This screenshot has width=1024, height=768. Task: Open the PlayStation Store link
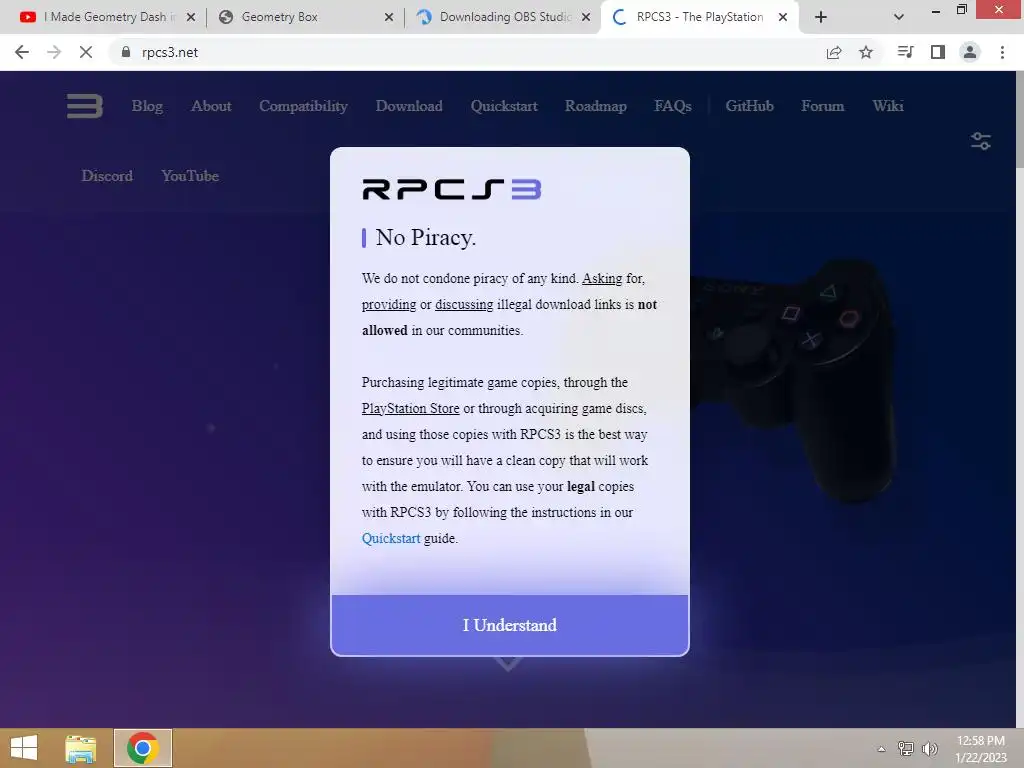click(411, 409)
